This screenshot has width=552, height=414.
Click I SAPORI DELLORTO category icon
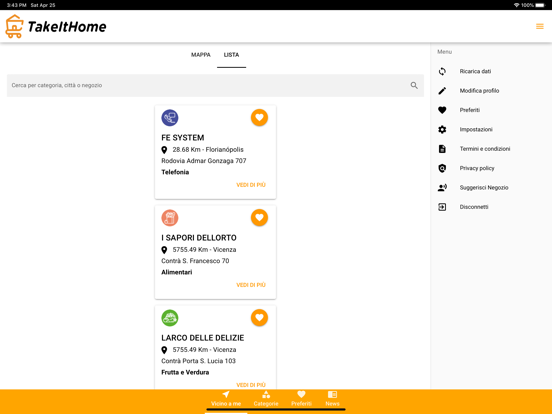tap(170, 218)
